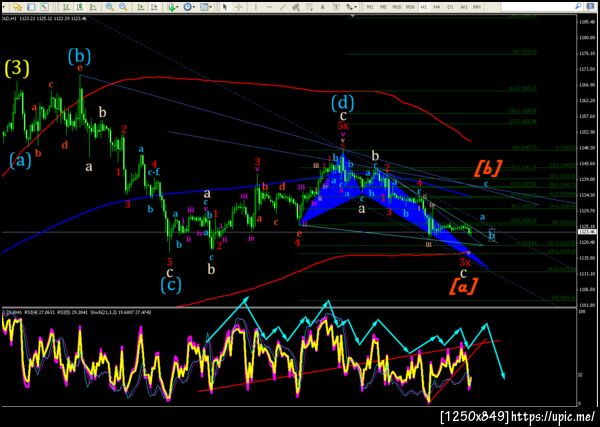Open the Data Window icon
This screenshot has height=427, width=600.
[31, 7]
